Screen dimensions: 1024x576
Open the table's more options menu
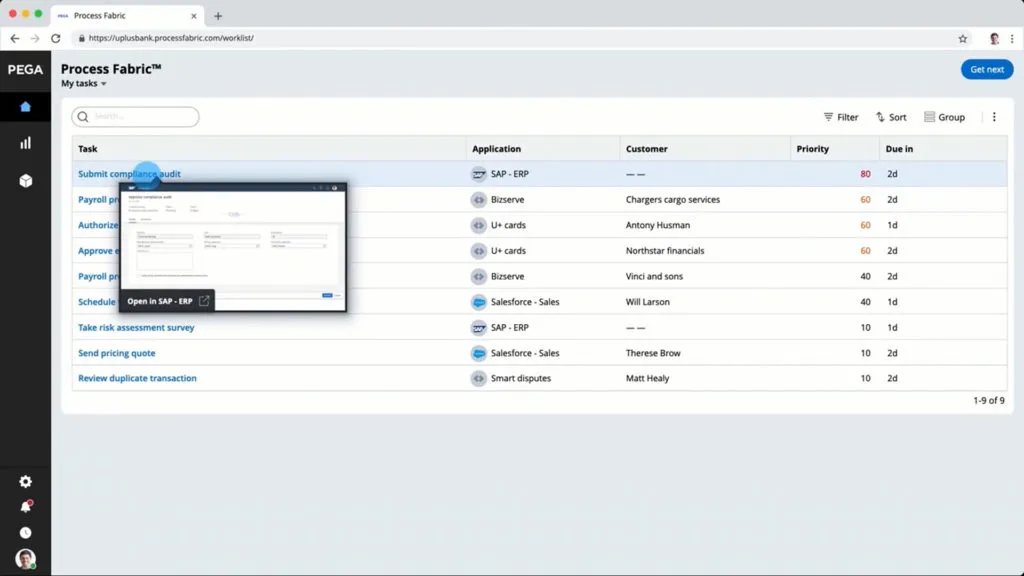(x=994, y=117)
